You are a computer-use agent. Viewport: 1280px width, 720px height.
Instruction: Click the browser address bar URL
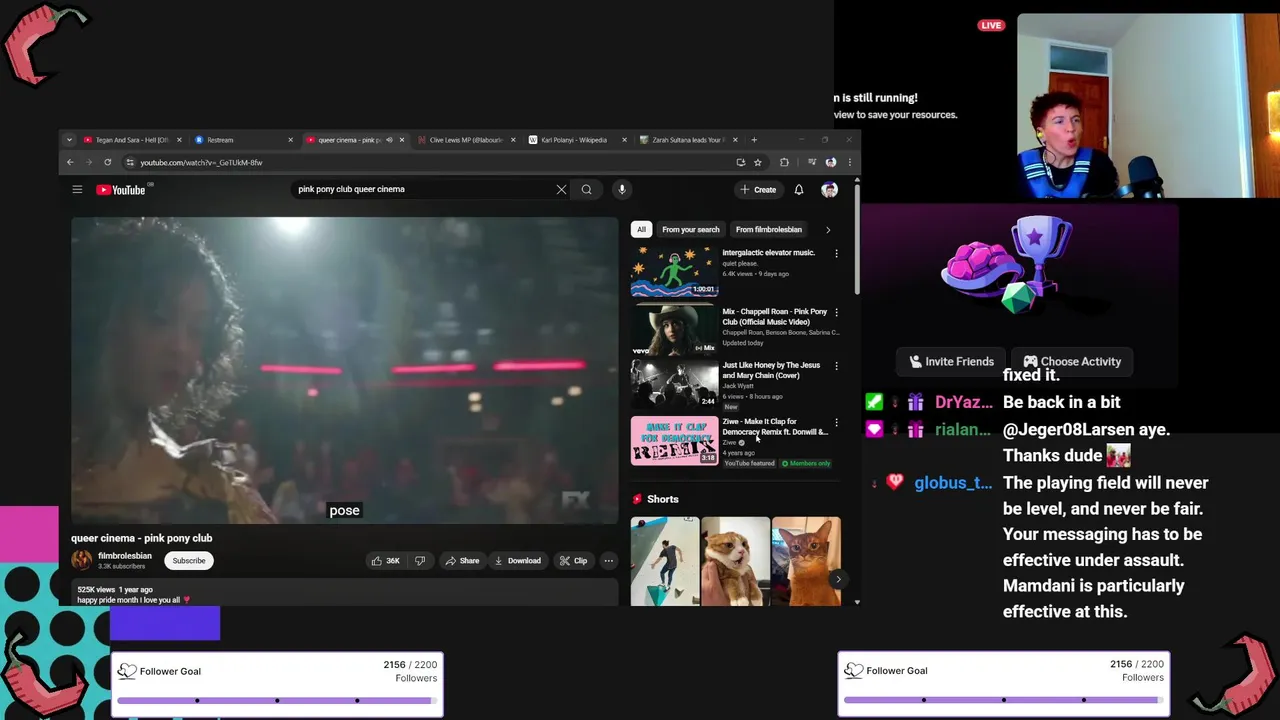tap(201, 163)
